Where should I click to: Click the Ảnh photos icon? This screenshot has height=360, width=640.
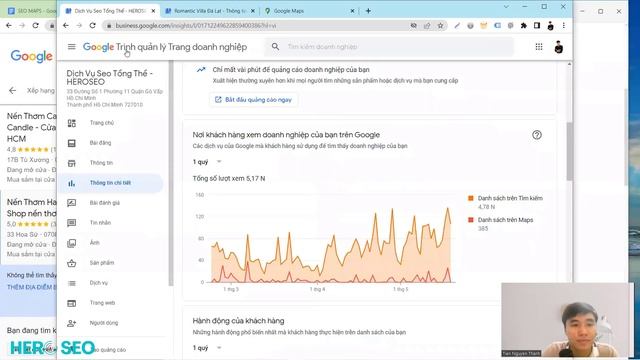tap(72, 243)
